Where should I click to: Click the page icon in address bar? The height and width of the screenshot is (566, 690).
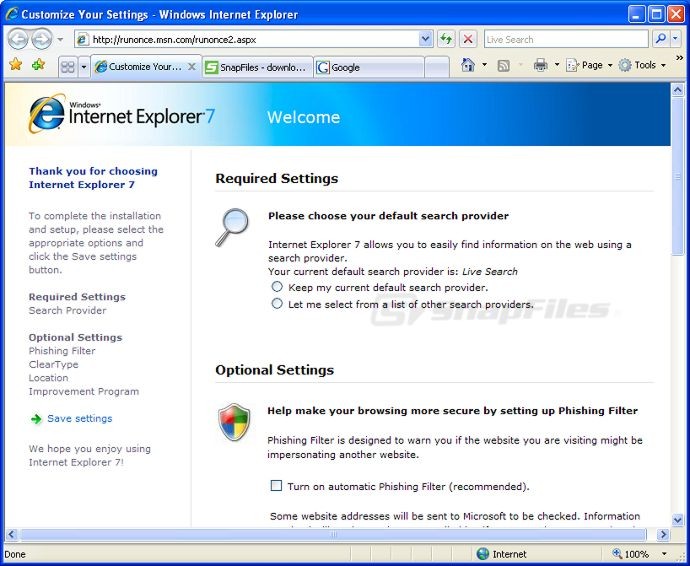click(82, 40)
